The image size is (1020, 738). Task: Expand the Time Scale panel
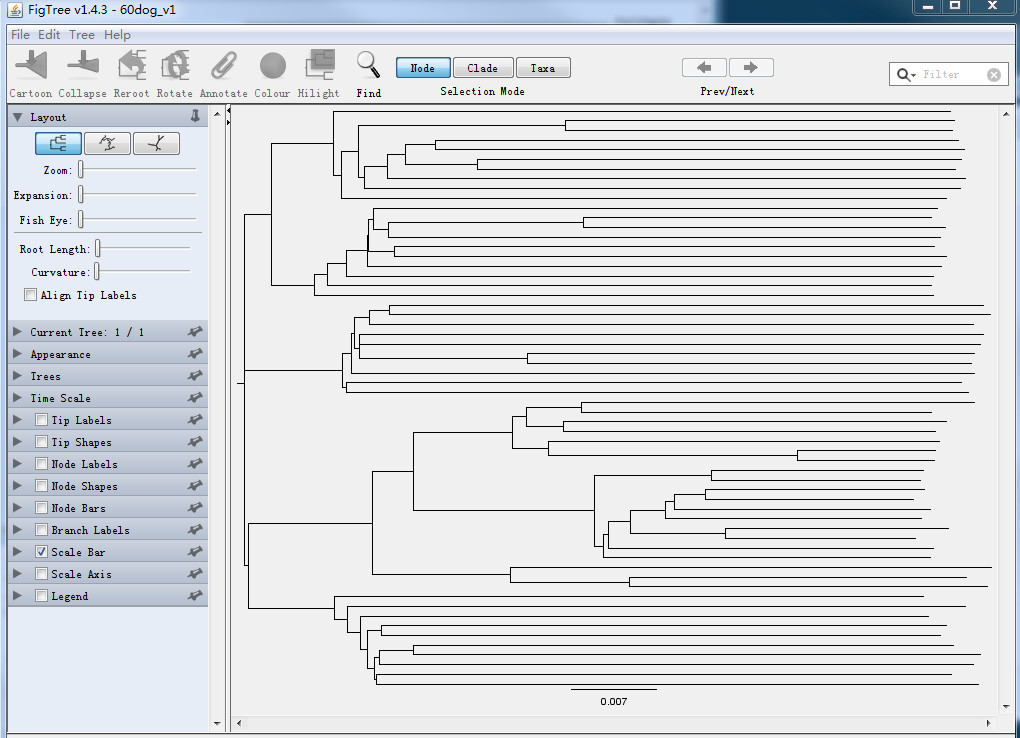pos(18,398)
